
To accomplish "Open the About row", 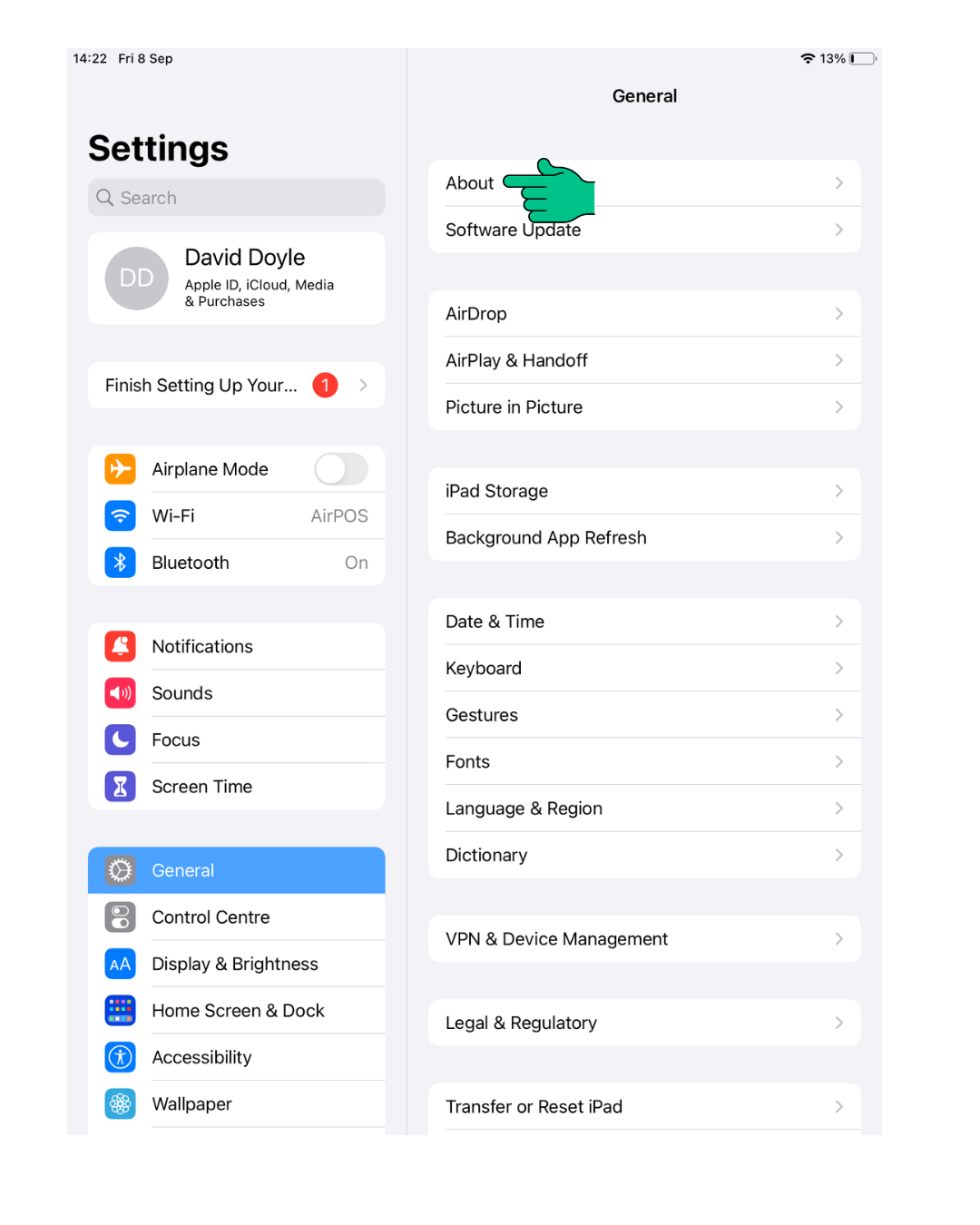I will coord(644,183).
